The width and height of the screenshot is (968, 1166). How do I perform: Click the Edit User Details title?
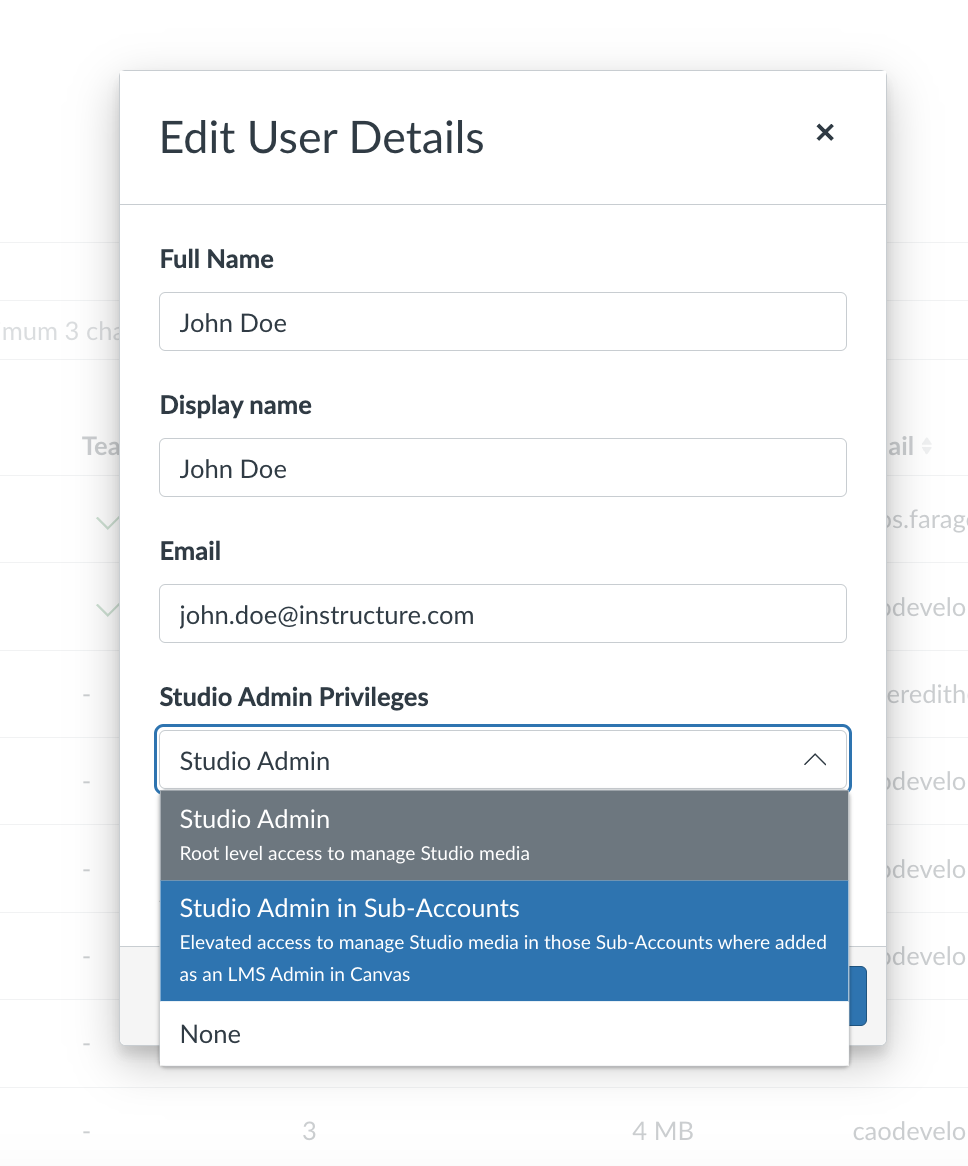(321, 138)
